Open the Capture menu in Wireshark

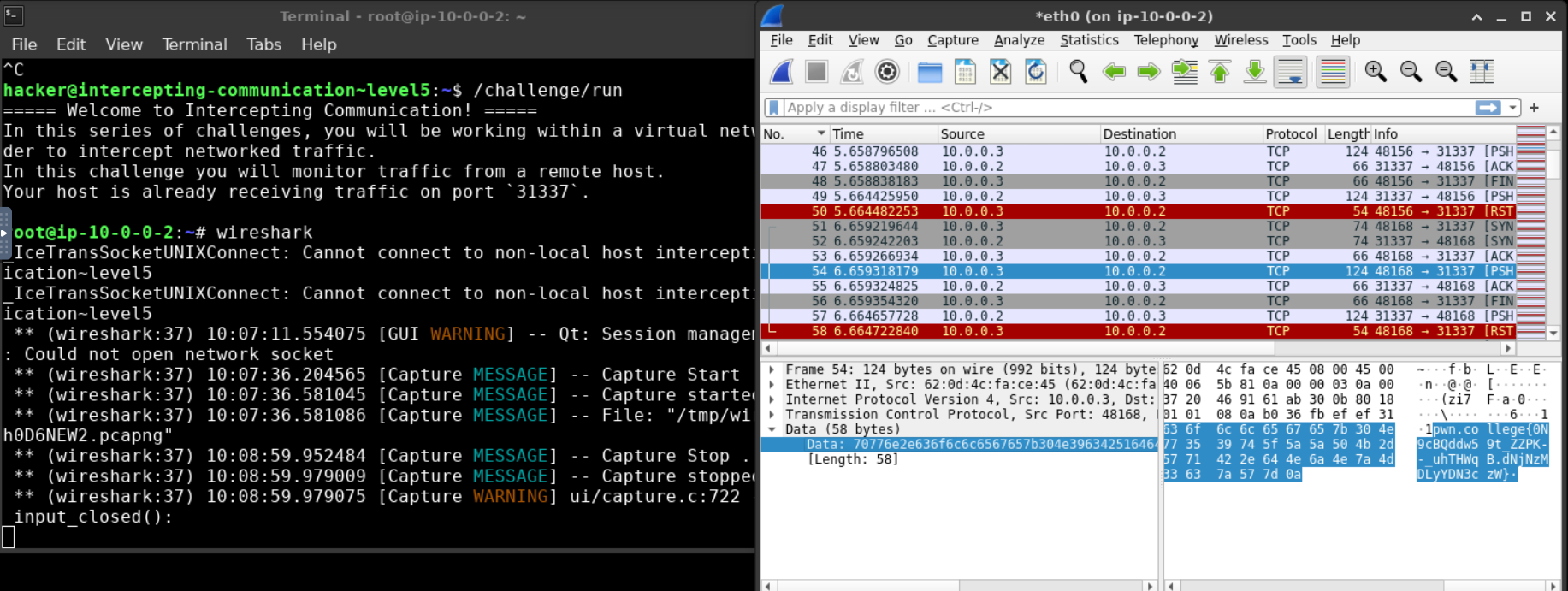953,40
